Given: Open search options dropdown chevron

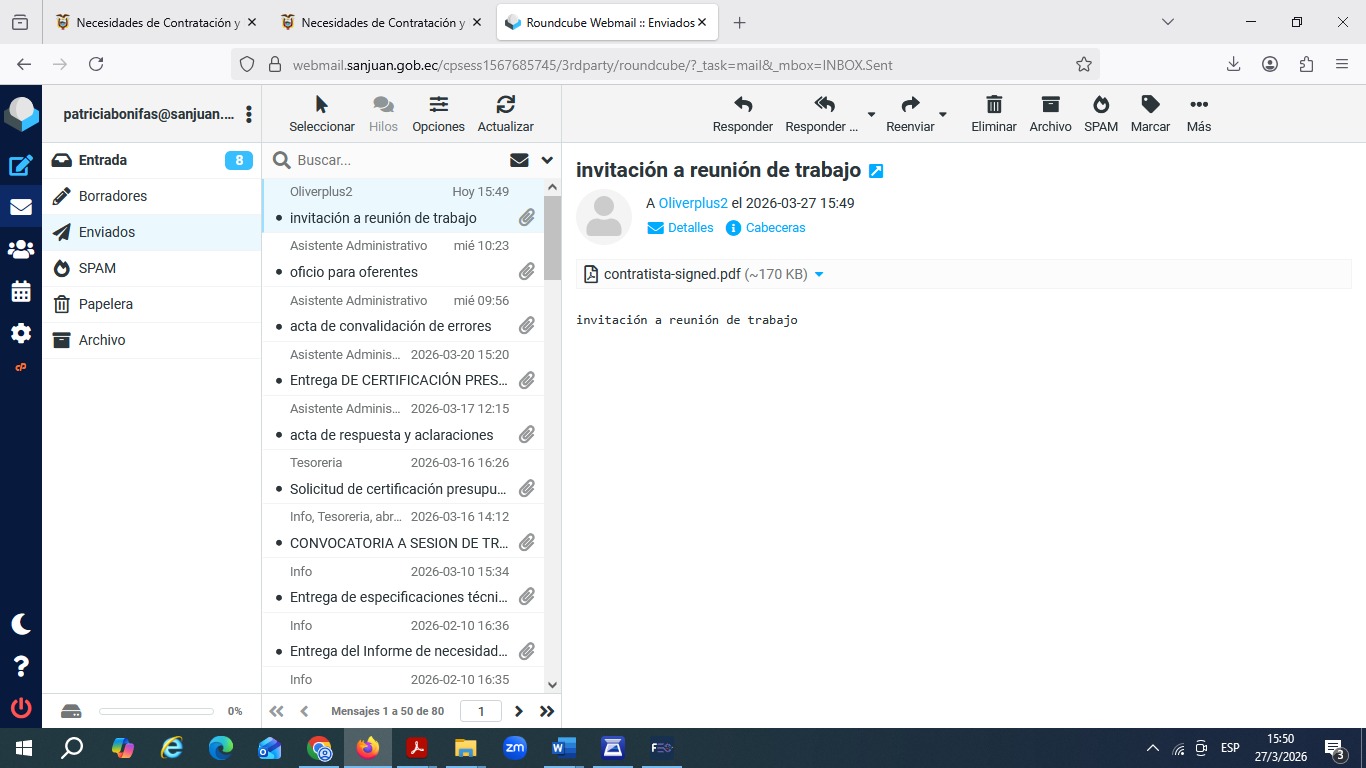Looking at the screenshot, I should pos(547,160).
